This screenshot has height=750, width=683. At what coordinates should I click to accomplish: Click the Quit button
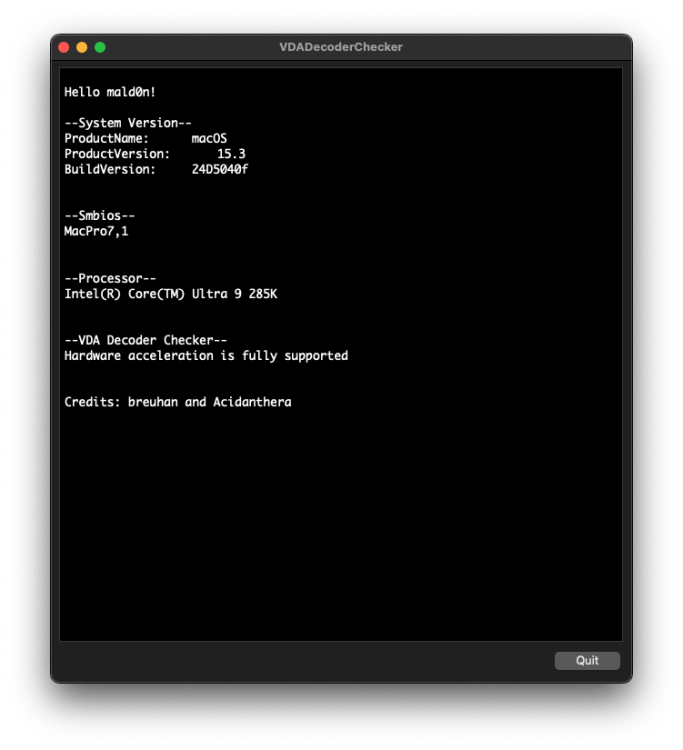[x=587, y=661]
